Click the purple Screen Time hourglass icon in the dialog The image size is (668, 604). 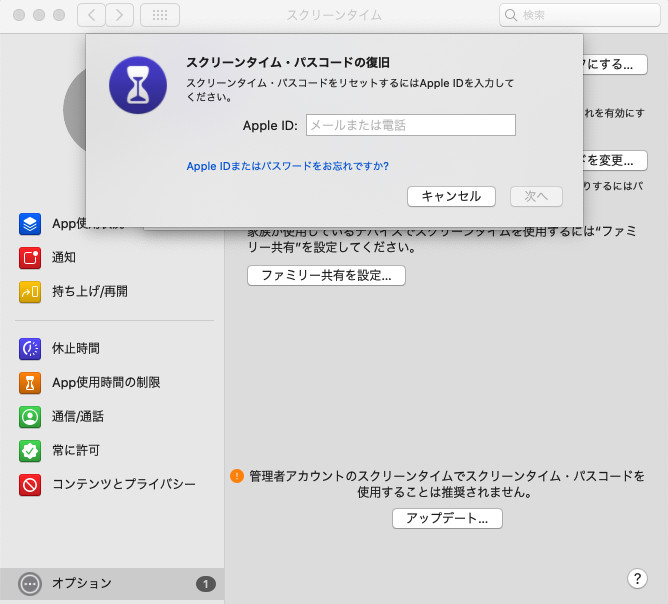coord(138,85)
